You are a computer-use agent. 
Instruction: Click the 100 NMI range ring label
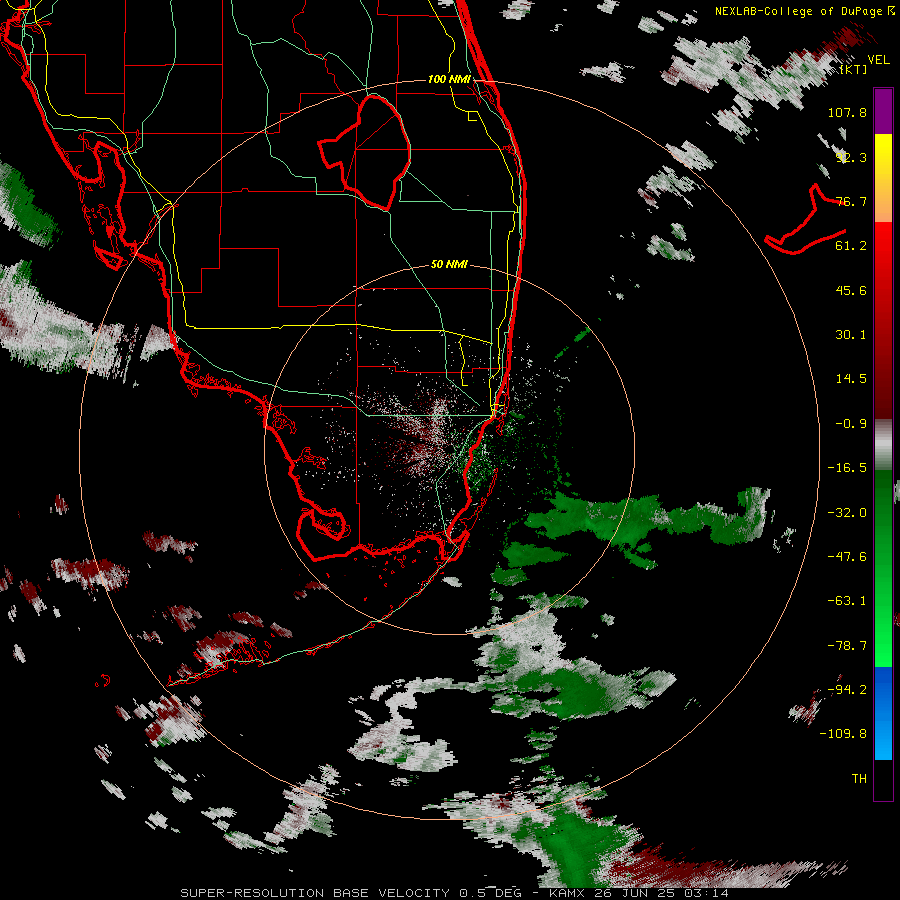(x=449, y=79)
